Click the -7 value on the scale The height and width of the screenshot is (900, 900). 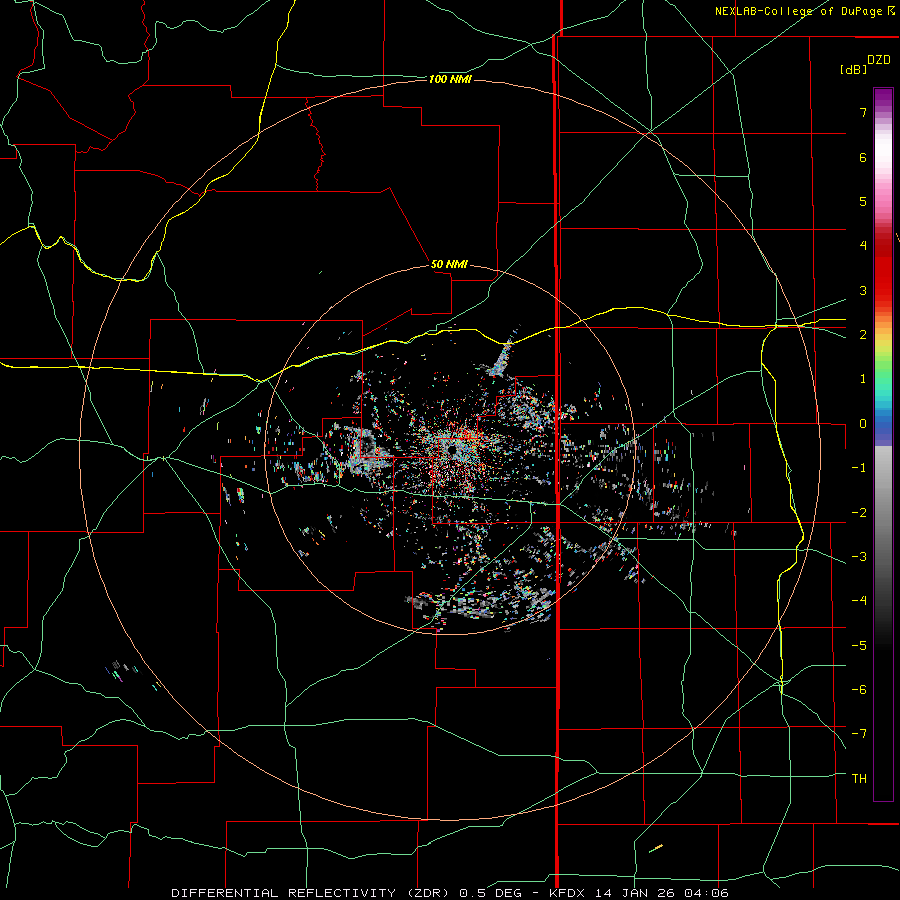click(x=859, y=734)
